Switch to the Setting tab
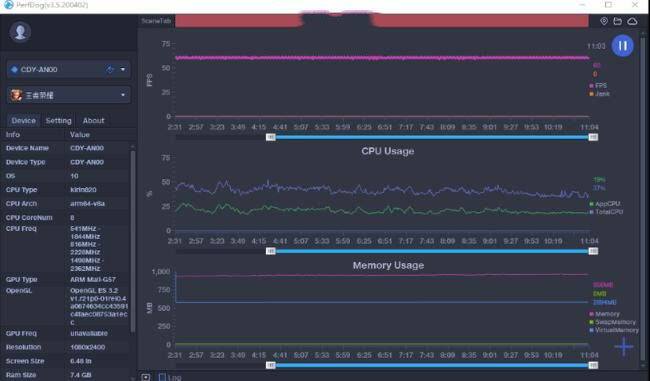Image resolution: width=650 pixels, height=381 pixels. (58, 121)
